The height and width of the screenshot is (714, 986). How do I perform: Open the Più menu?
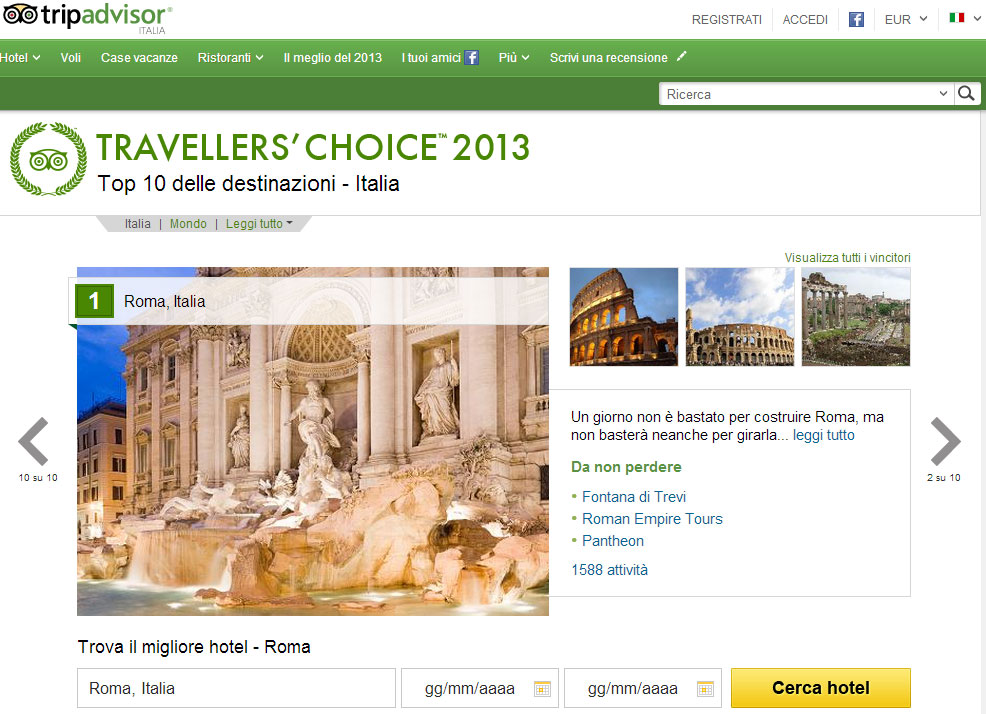point(514,58)
